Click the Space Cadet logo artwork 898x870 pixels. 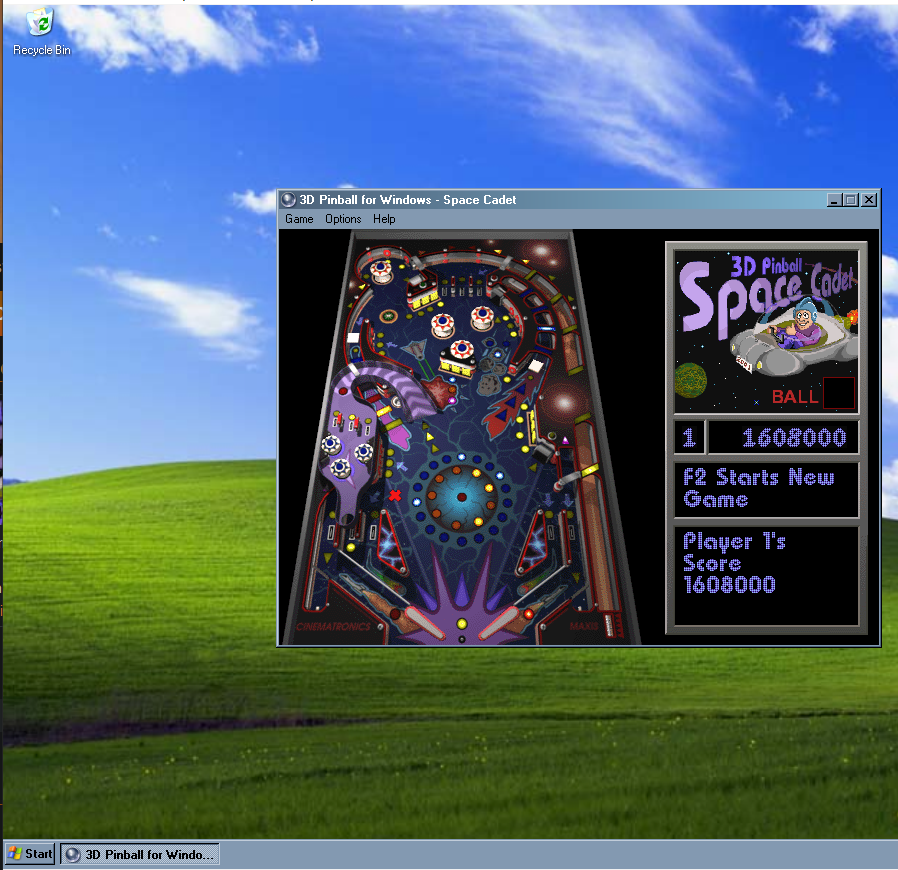(x=766, y=322)
